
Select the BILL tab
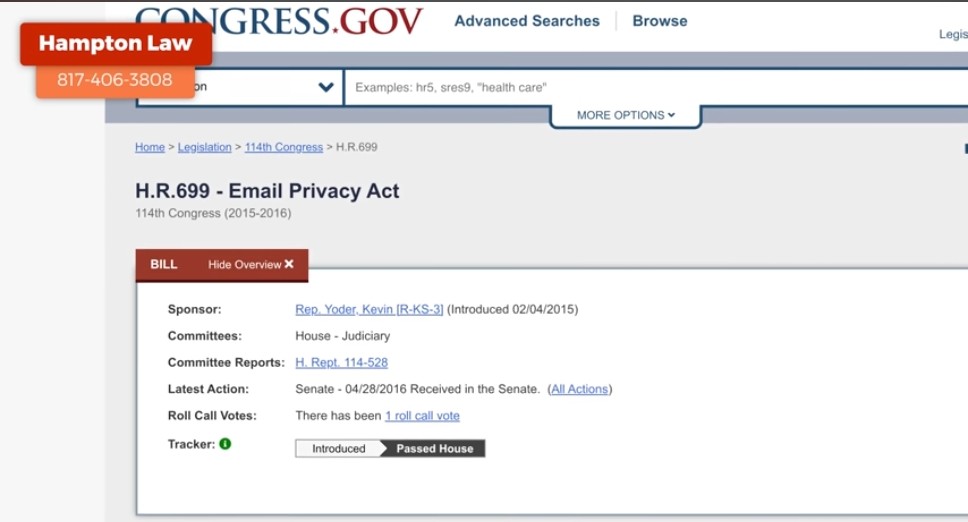click(x=164, y=265)
